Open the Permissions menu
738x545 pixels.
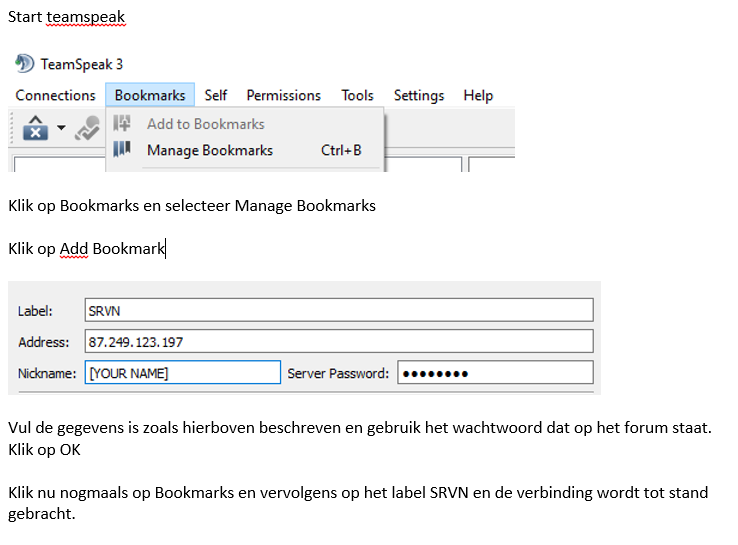[x=283, y=95]
